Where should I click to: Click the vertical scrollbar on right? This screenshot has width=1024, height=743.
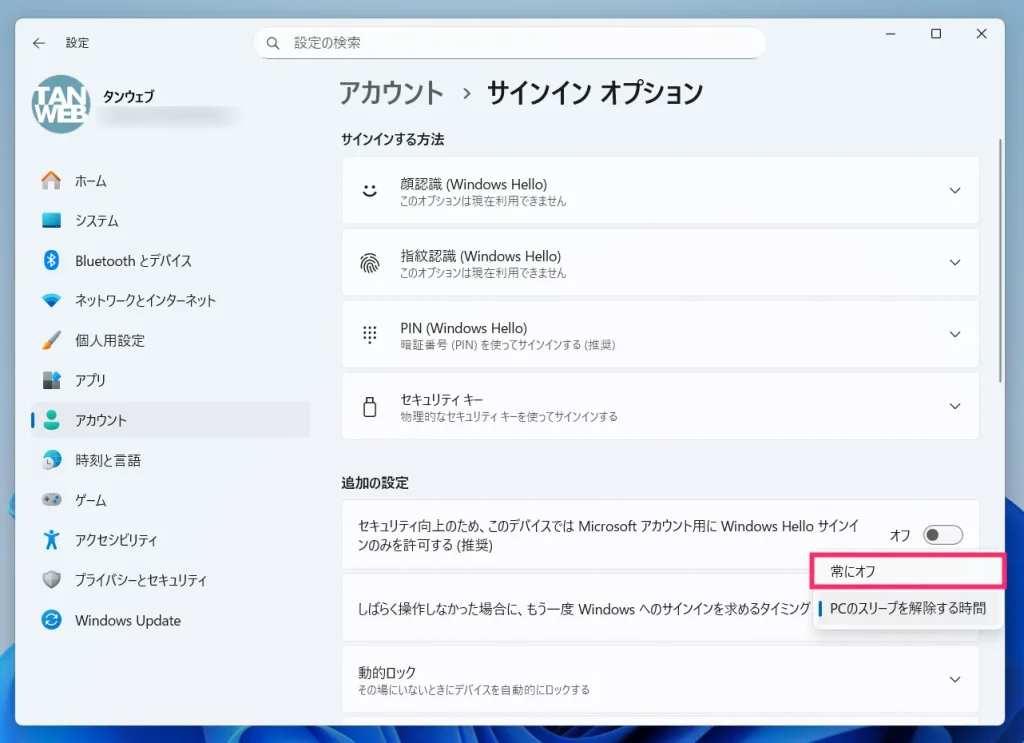pyautogui.click(x=1000, y=261)
